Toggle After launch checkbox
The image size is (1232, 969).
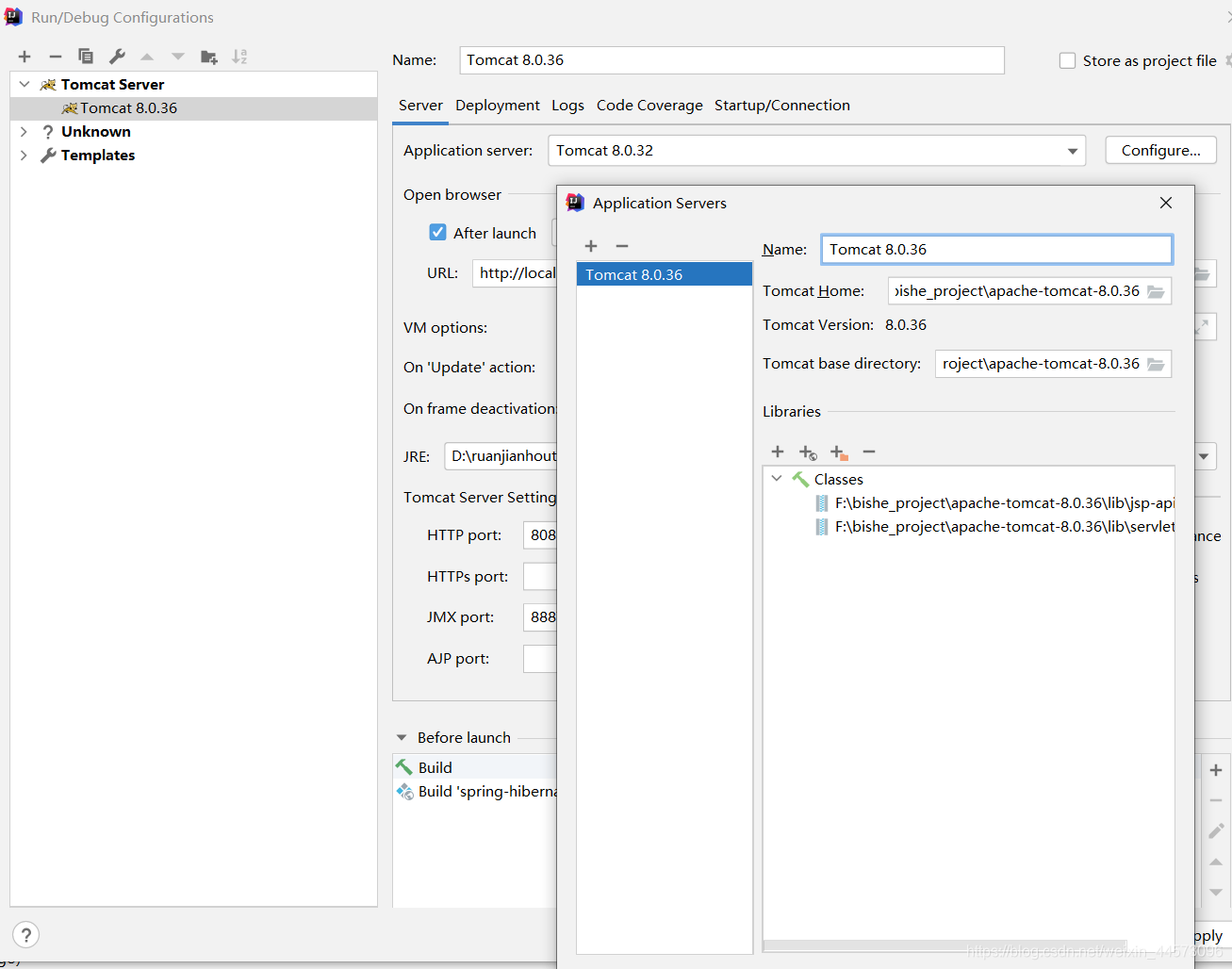tap(437, 232)
